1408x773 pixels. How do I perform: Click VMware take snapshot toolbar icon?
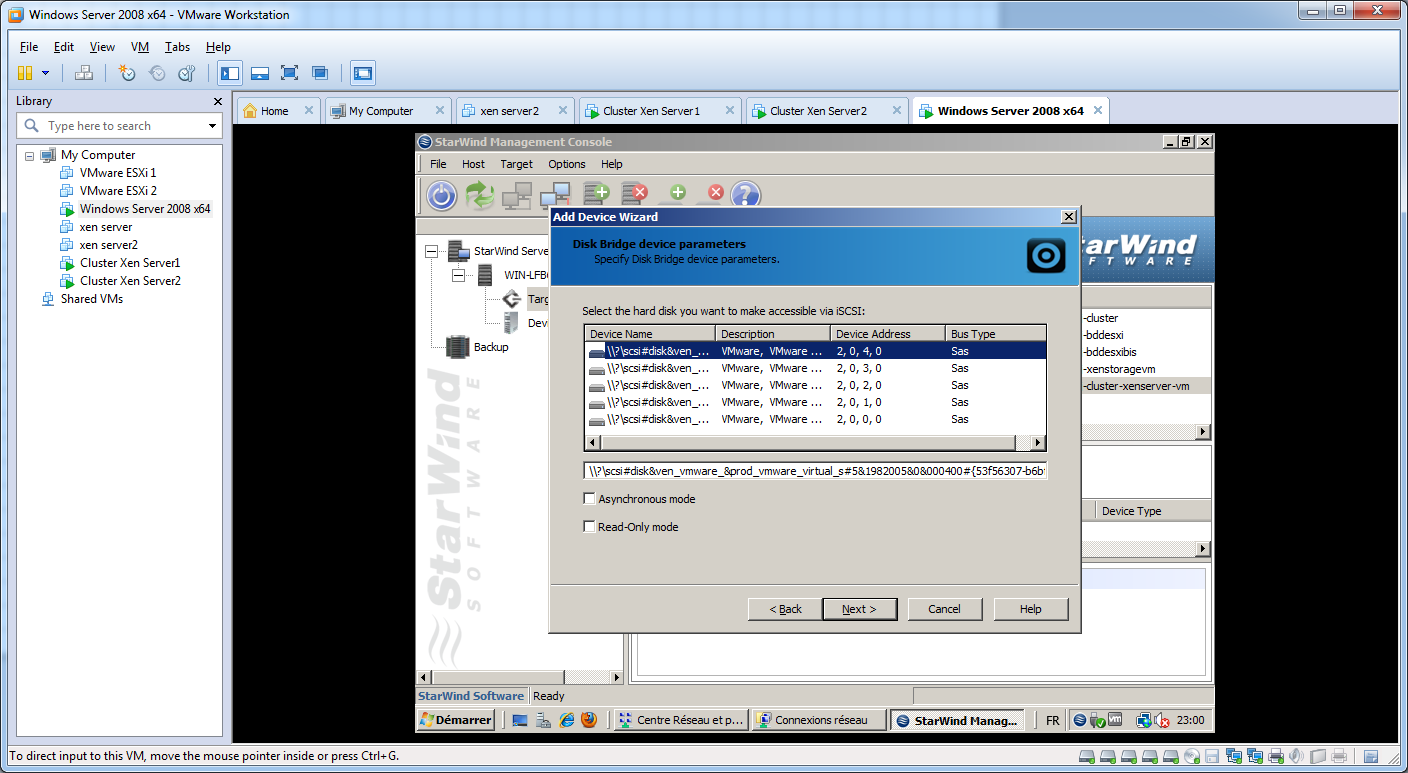(x=126, y=73)
